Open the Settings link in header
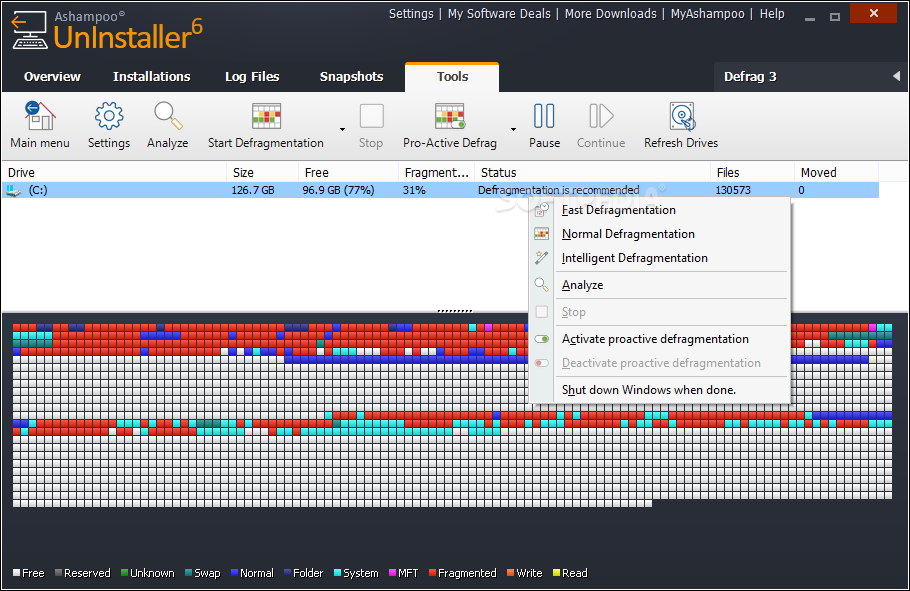The height and width of the screenshot is (591, 910). (411, 13)
